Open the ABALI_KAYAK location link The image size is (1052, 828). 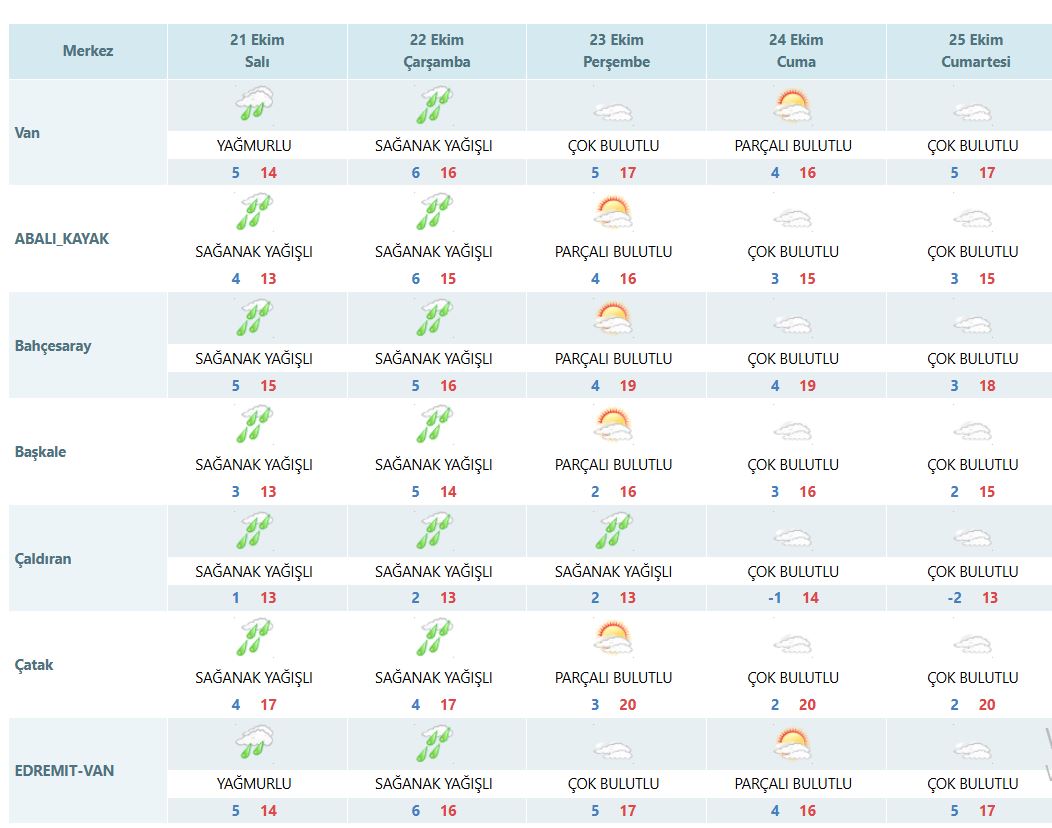(x=62, y=239)
